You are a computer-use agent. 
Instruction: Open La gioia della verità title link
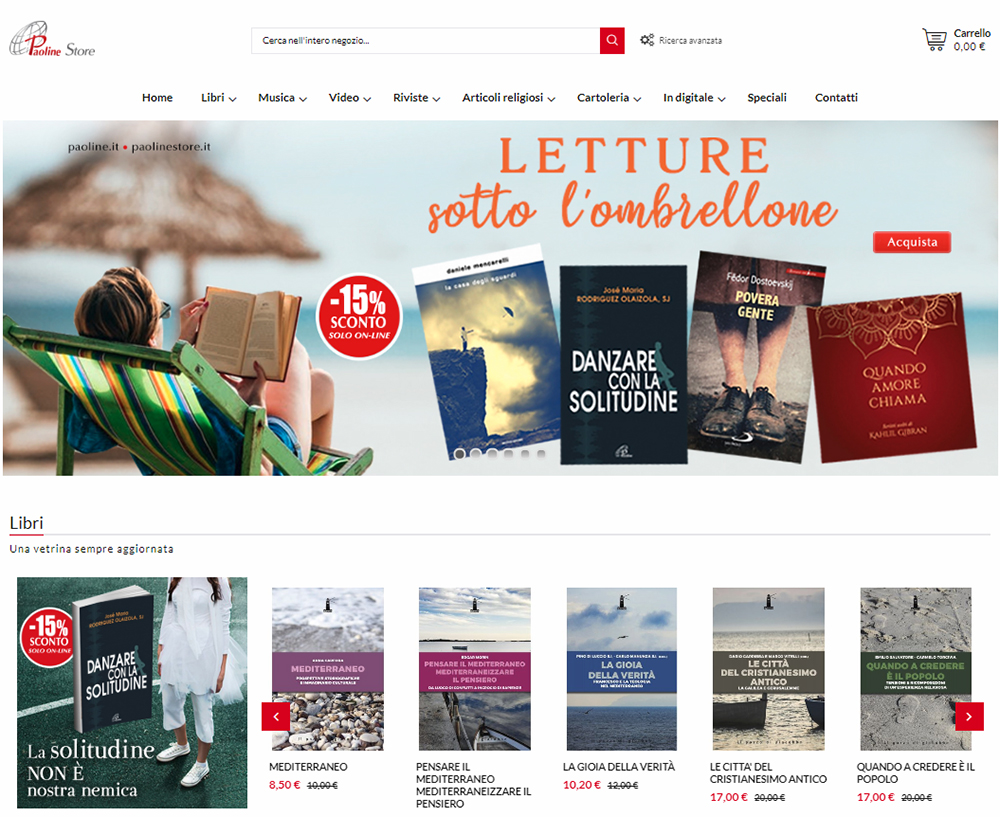pos(619,767)
